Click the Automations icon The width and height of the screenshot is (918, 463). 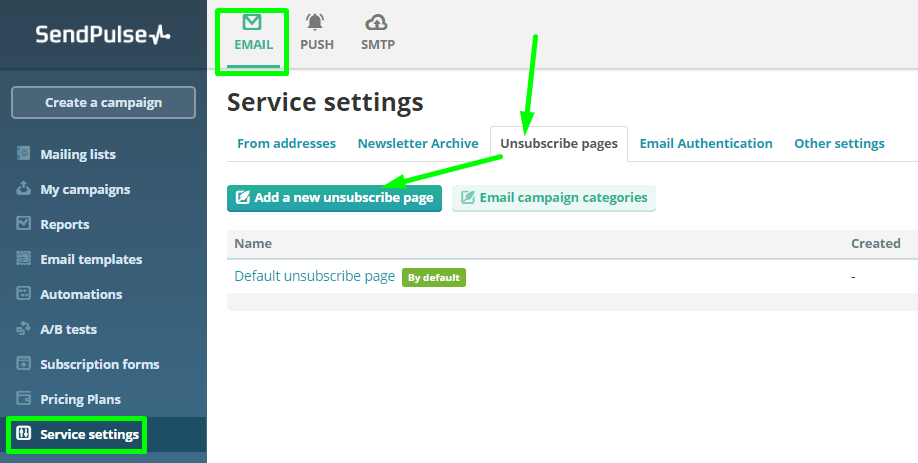point(23,293)
